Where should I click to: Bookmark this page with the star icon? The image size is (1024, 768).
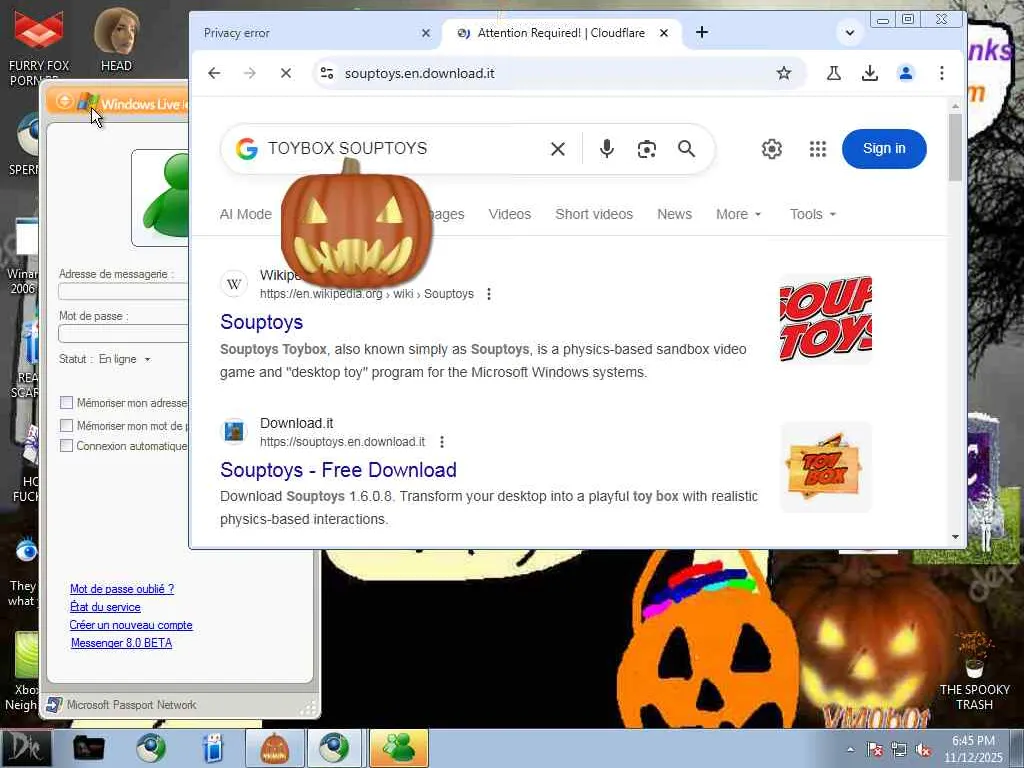[784, 73]
